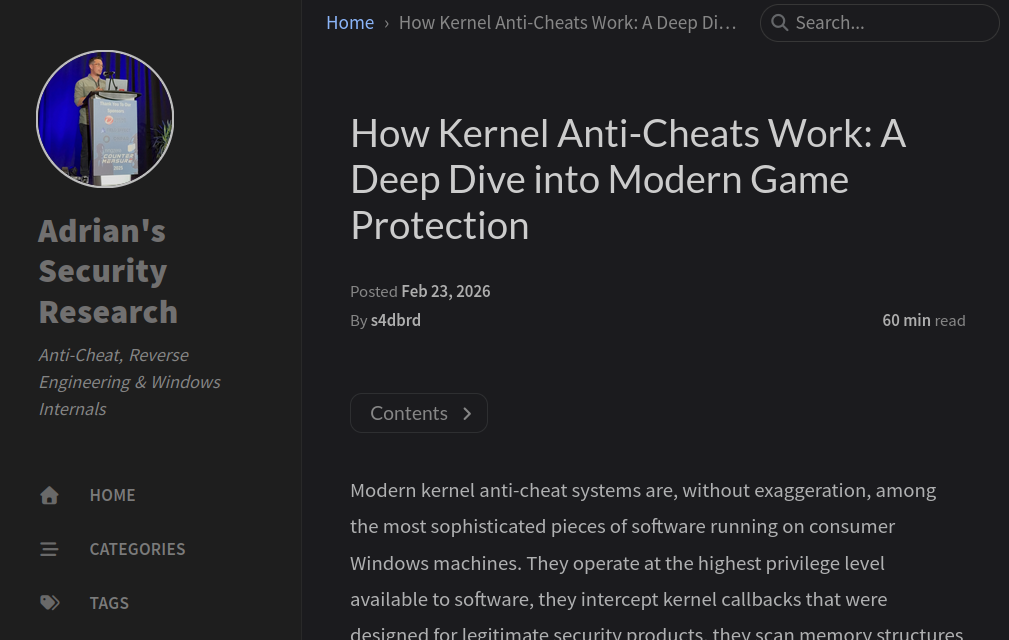Image resolution: width=1009 pixels, height=640 pixels.
Task: Follow the Home breadcrumb link
Action: (x=350, y=23)
